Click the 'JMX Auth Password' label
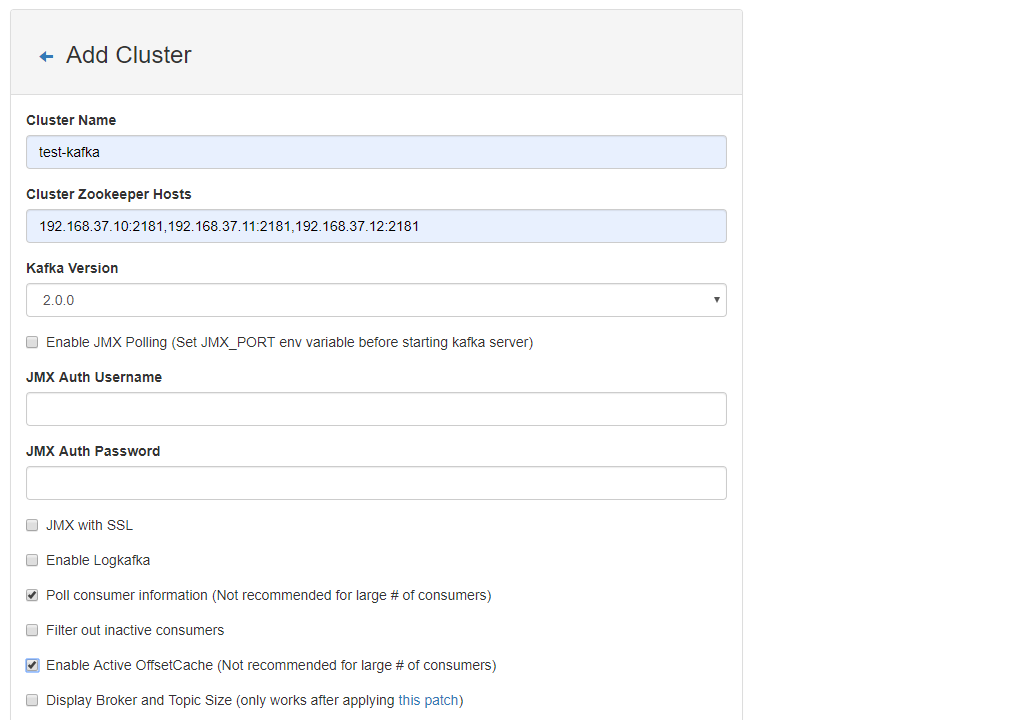The image size is (1026, 720). pyautogui.click(x=93, y=452)
